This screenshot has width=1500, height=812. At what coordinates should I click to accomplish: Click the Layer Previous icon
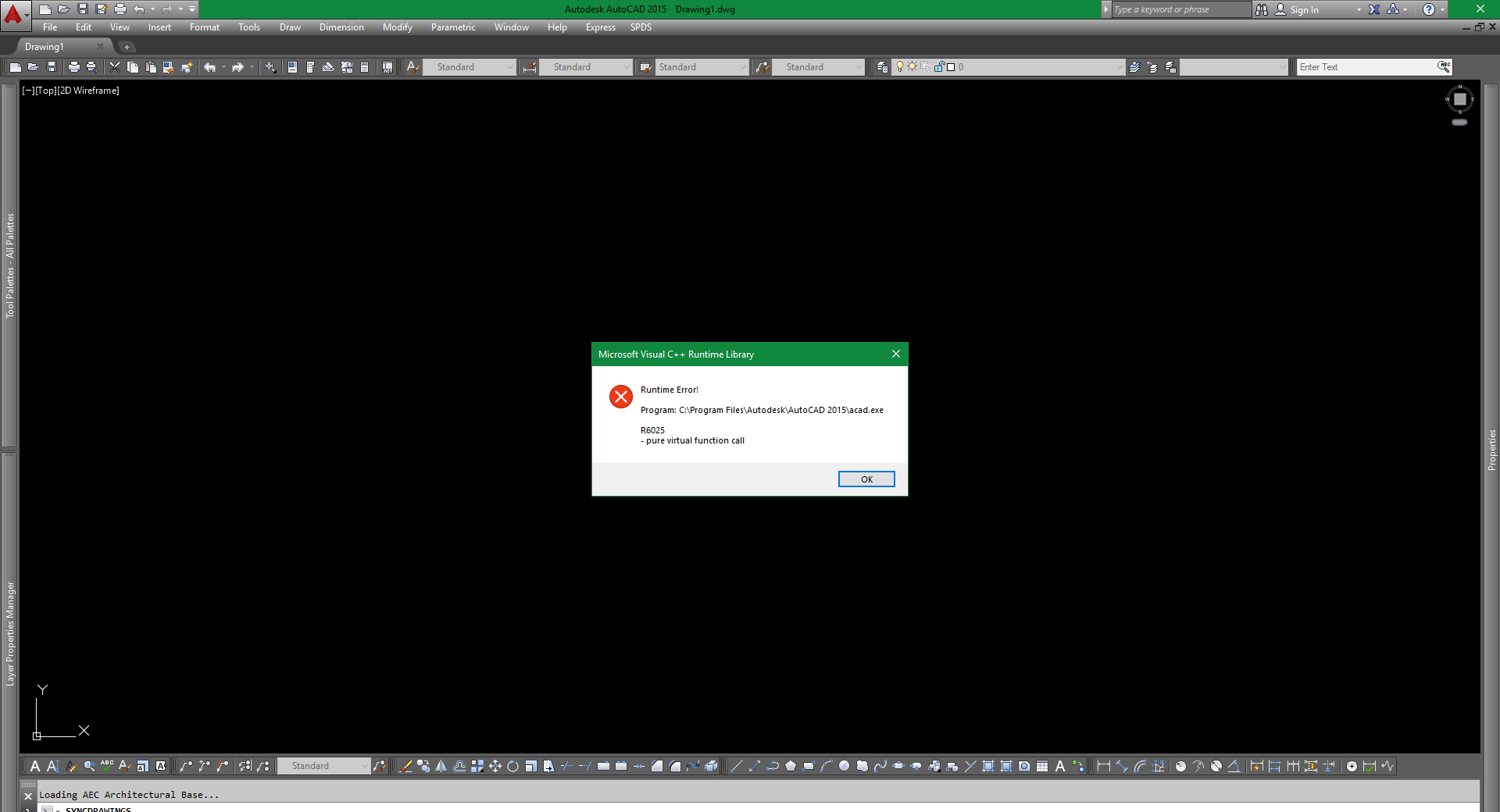(1152, 67)
